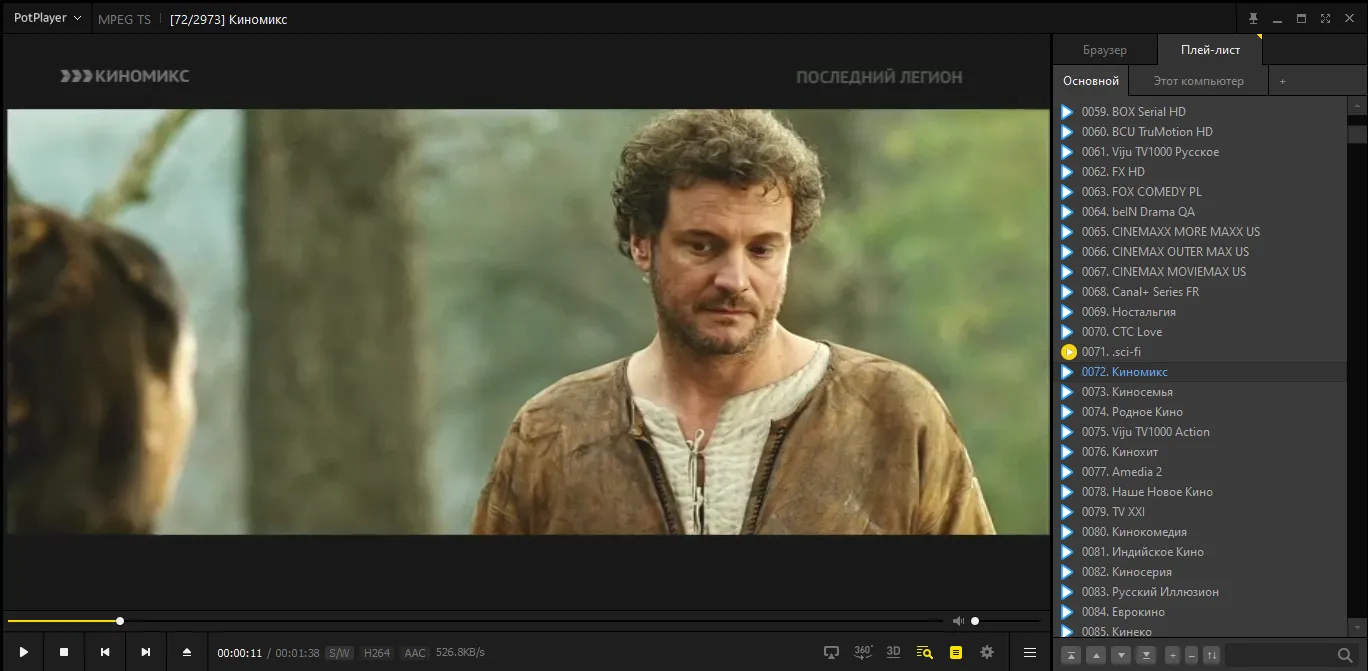Select 0064. beIN Drama QA channel

coord(1200,212)
